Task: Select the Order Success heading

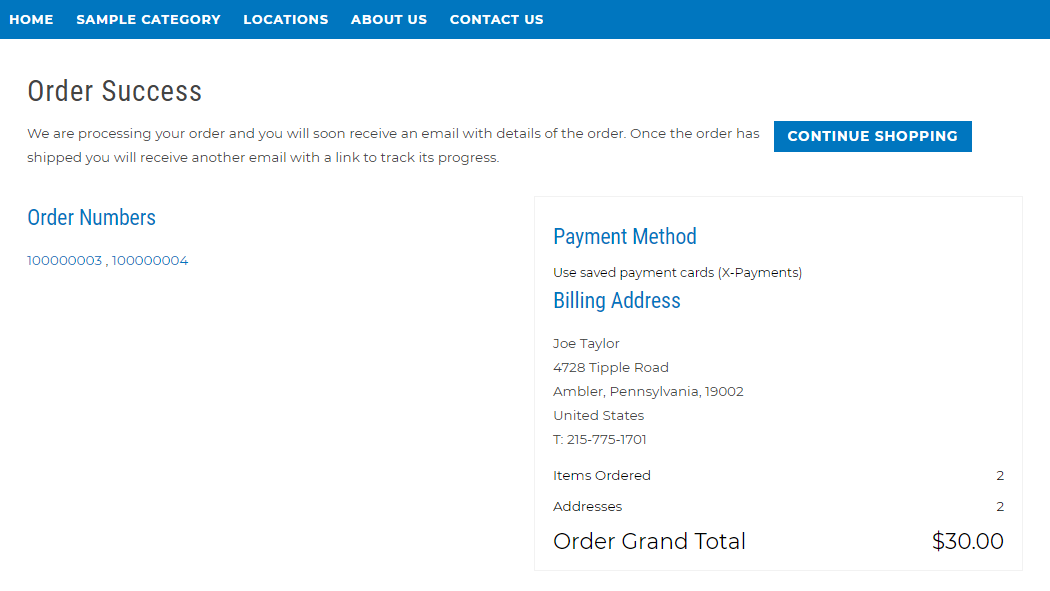Action: 115,91
